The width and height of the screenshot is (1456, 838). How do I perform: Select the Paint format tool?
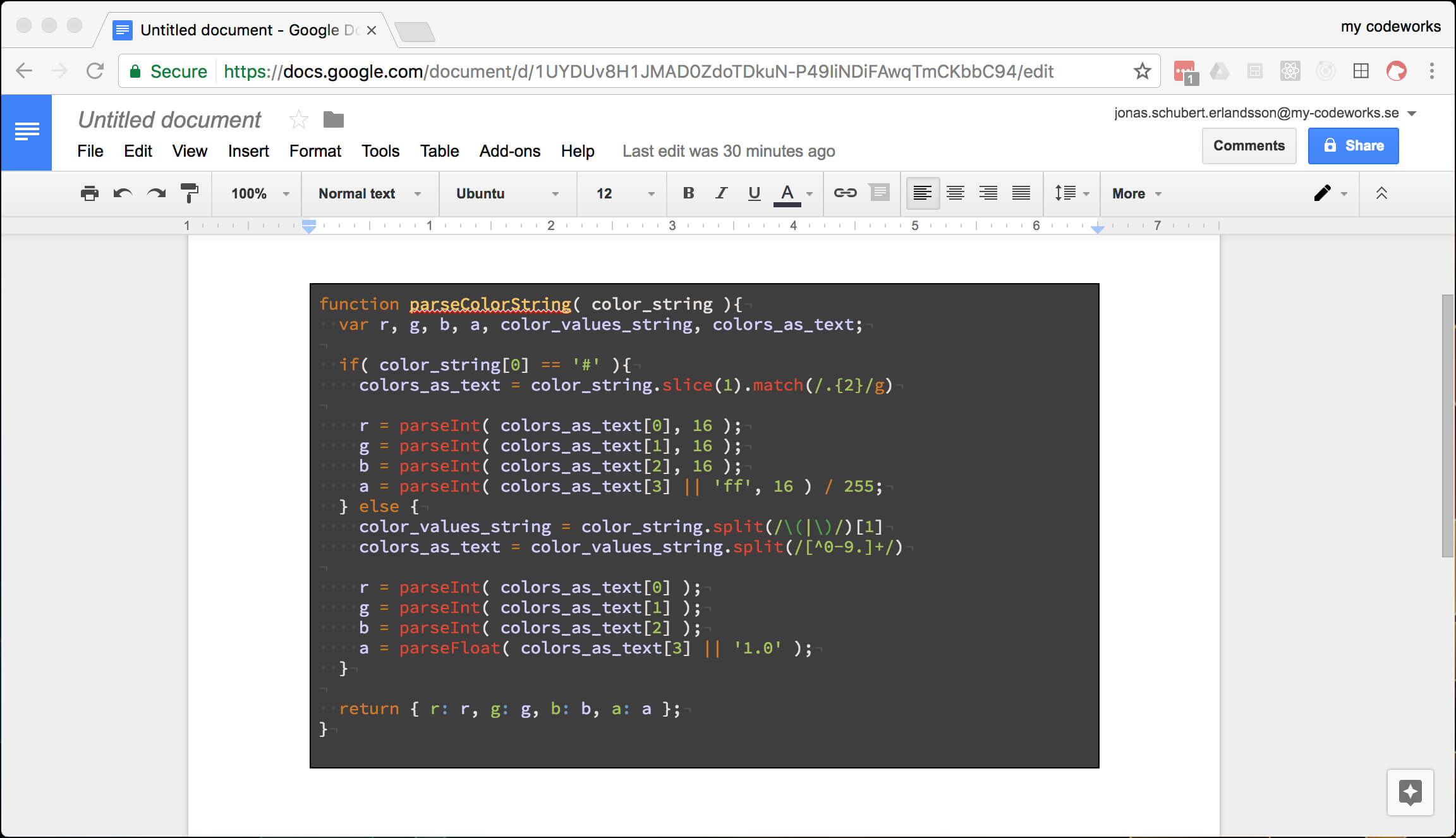coord(189,193)
